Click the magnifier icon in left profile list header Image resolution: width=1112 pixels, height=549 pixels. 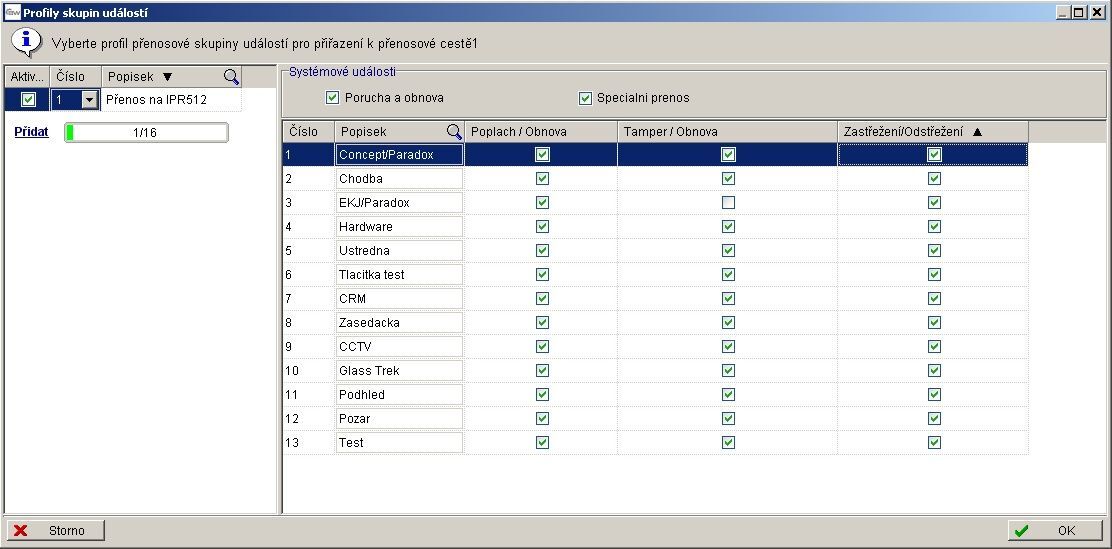click(231, 77)
